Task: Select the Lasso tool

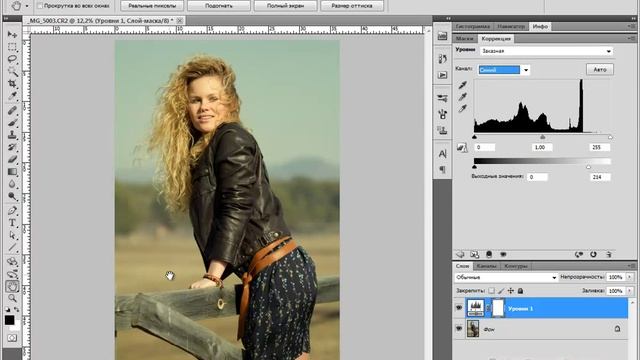Action: [12, 59]
